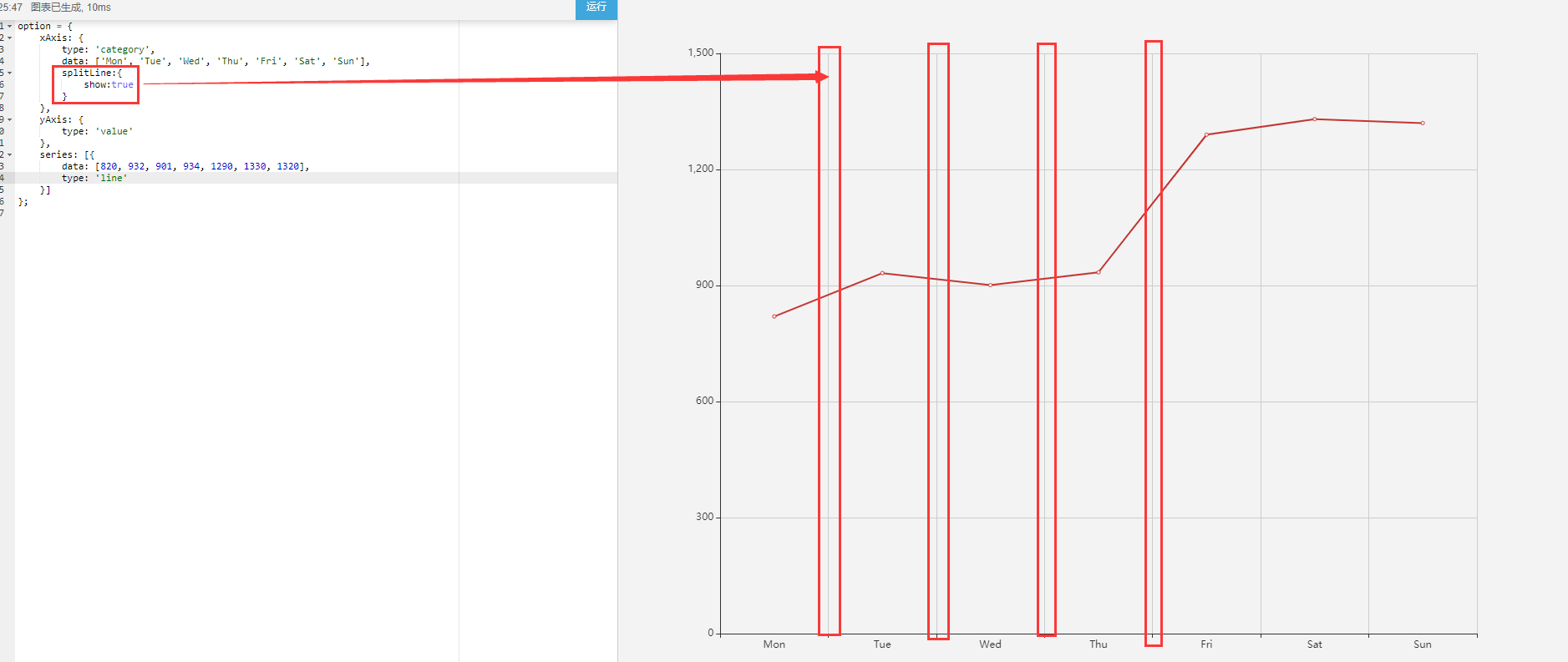Click the blue 运行 run button
The image size is (1568, 662).
596,8
